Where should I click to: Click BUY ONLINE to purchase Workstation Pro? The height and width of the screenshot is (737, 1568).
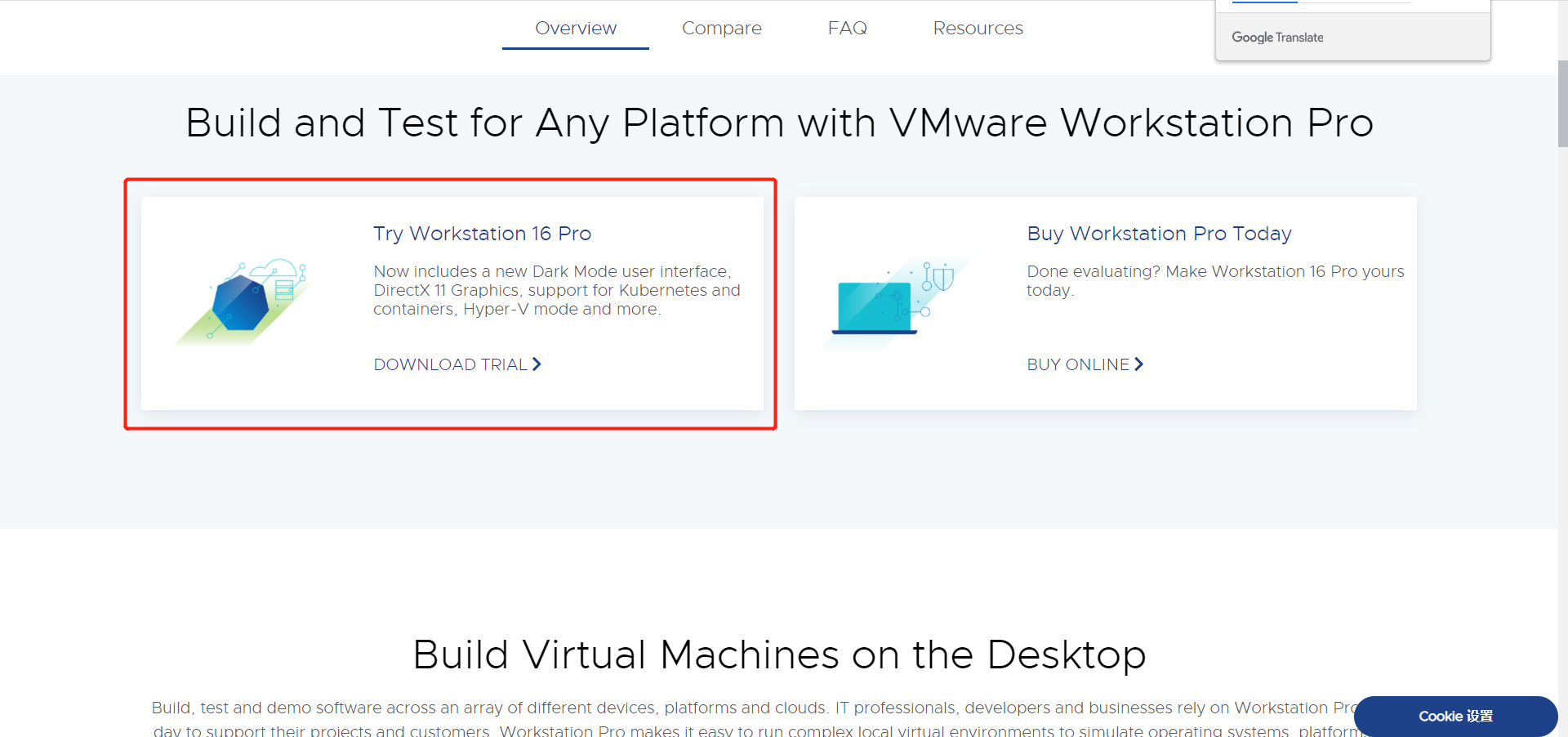pos(1078,364)
